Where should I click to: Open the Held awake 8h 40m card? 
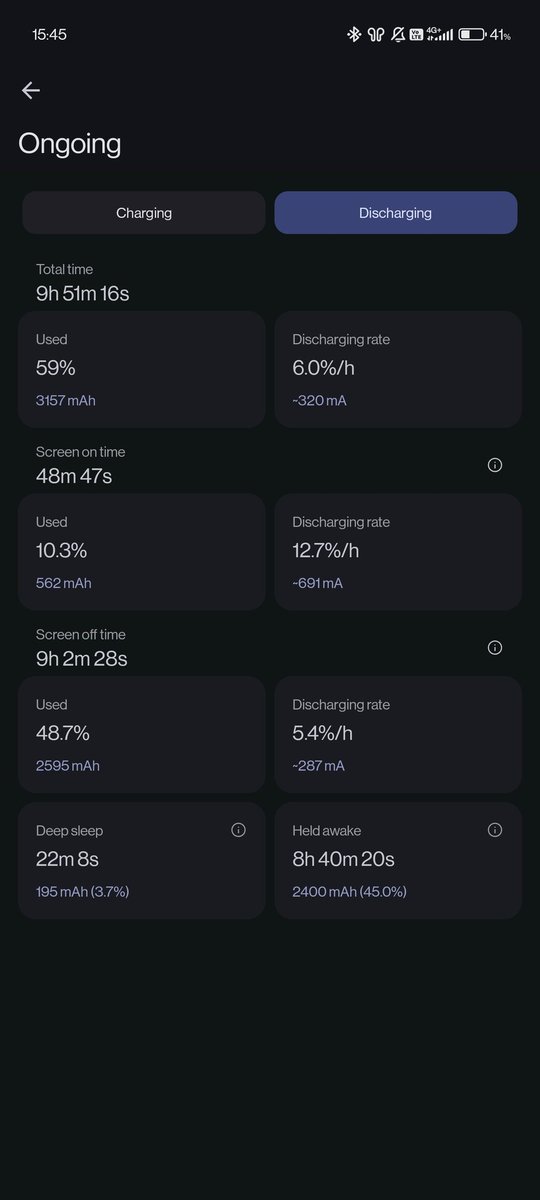pyautogui.click(x=398, y=860)
